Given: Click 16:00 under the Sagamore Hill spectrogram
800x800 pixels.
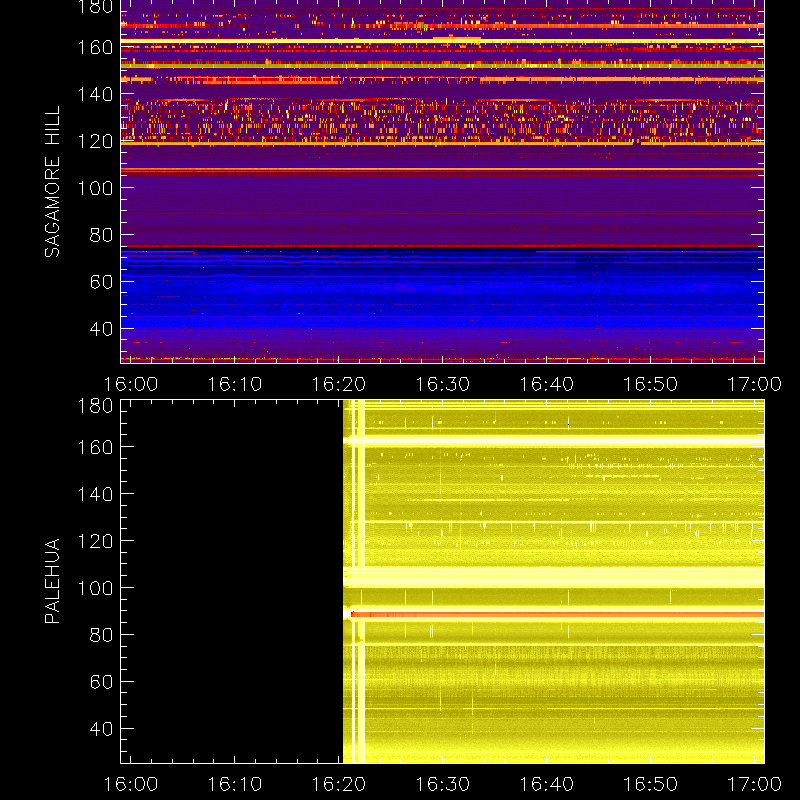Looking at the screenshot, I should (131, 384).
